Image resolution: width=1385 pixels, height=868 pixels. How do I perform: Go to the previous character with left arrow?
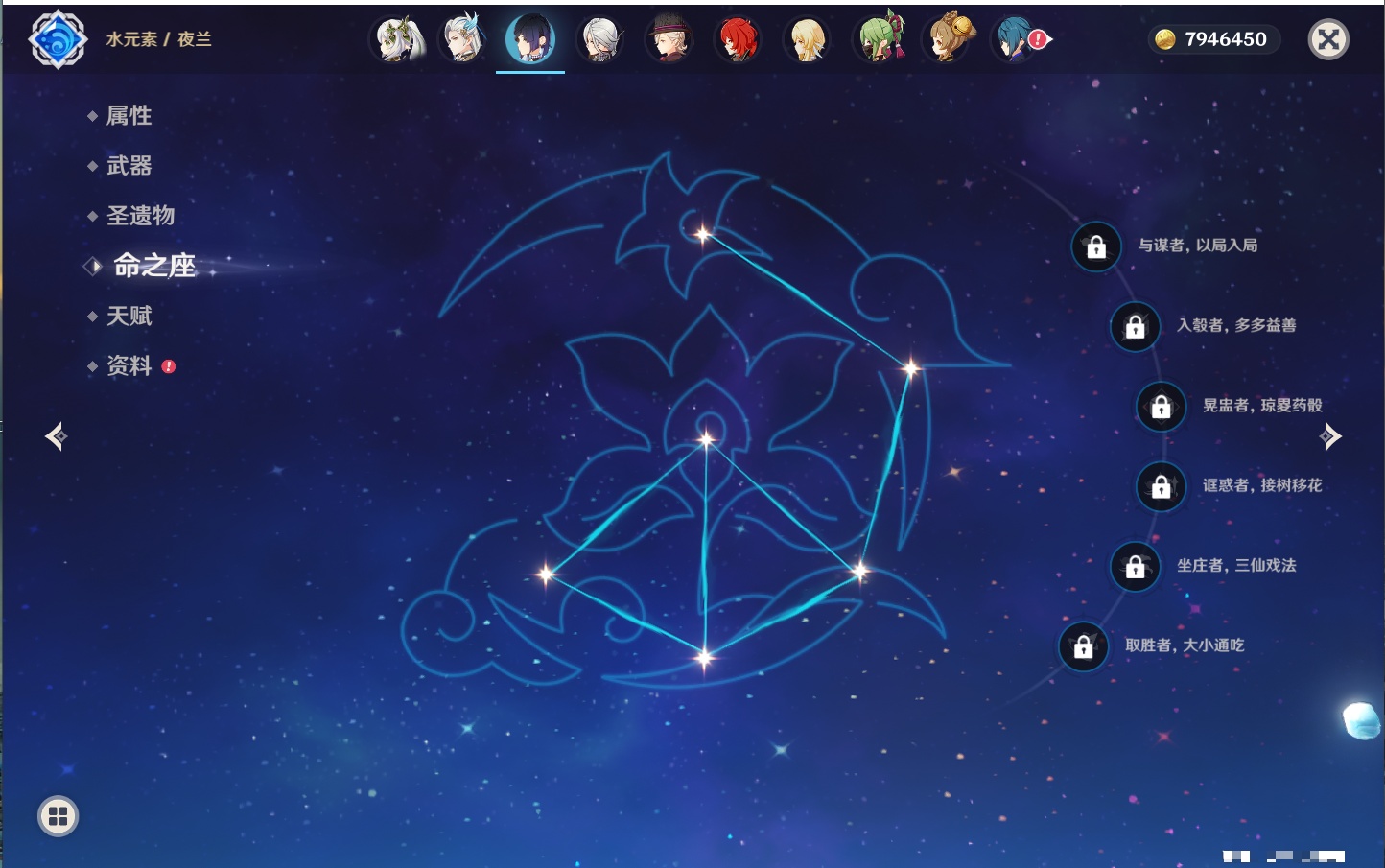pos(56,436)
